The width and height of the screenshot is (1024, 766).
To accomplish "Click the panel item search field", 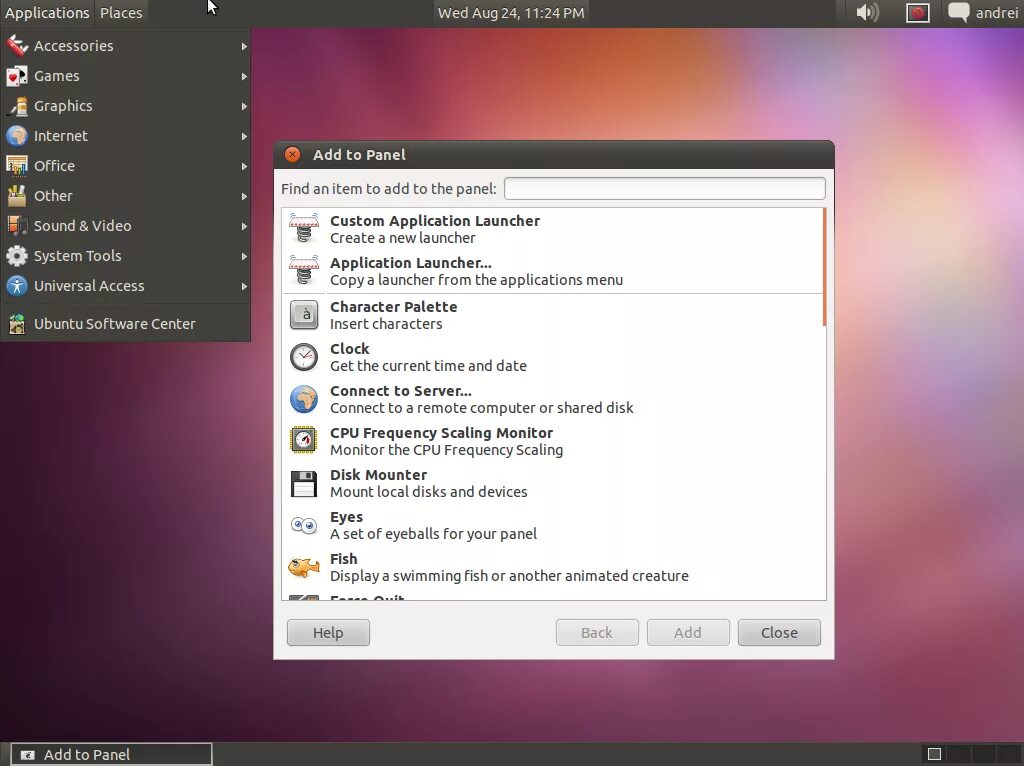I will click(x=665, y=189).
